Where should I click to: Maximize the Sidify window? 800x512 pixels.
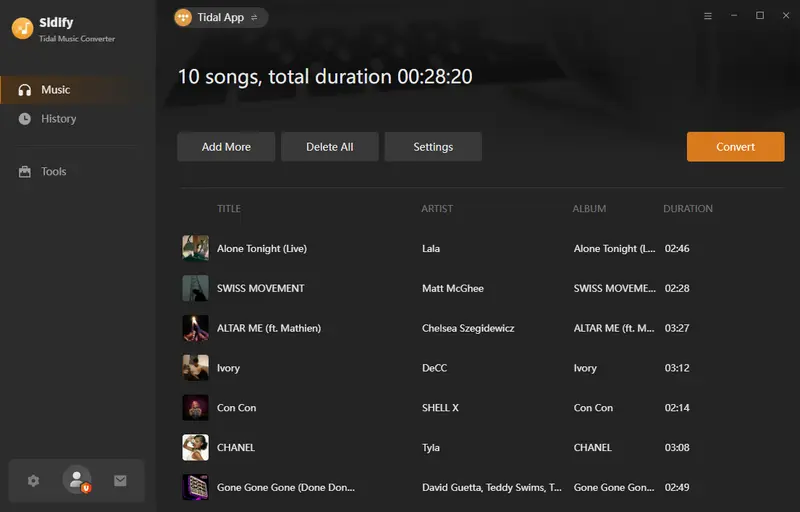[x=760, y=15]
